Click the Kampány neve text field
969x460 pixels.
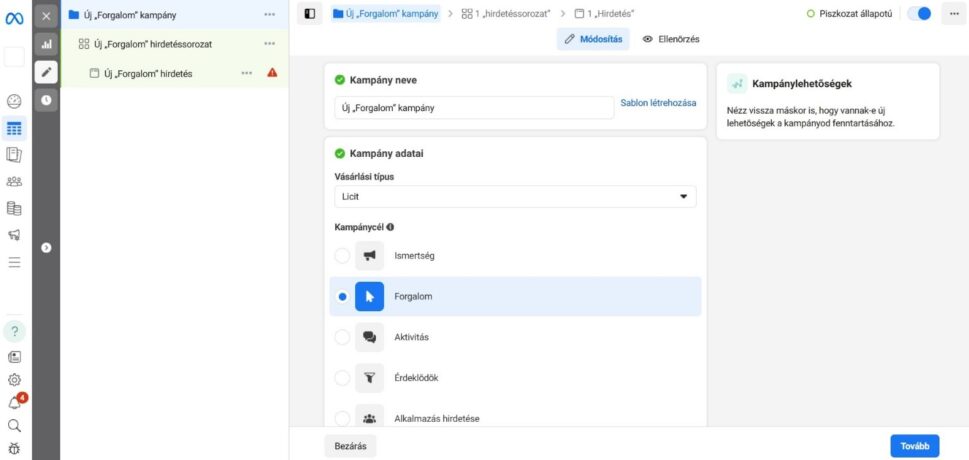(474, 107)
